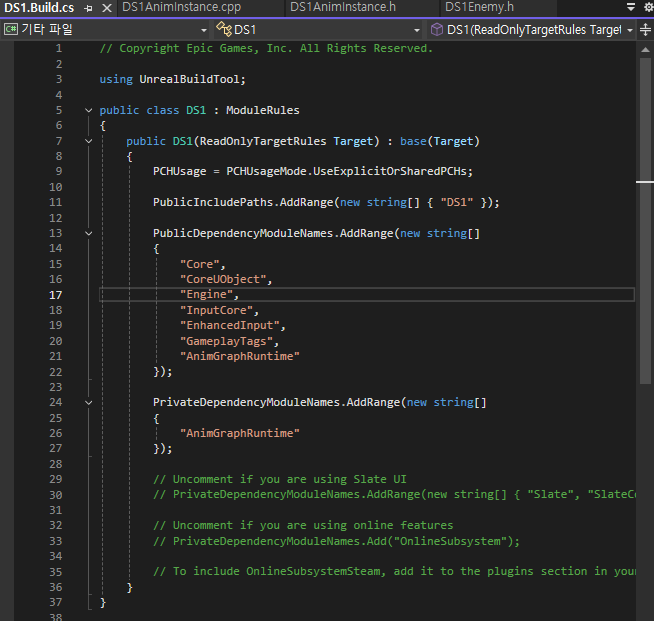The image size is (654, 621).
Task: Click the OnlineSubsystemSteam comment on line 35
Action: (394, 571)
